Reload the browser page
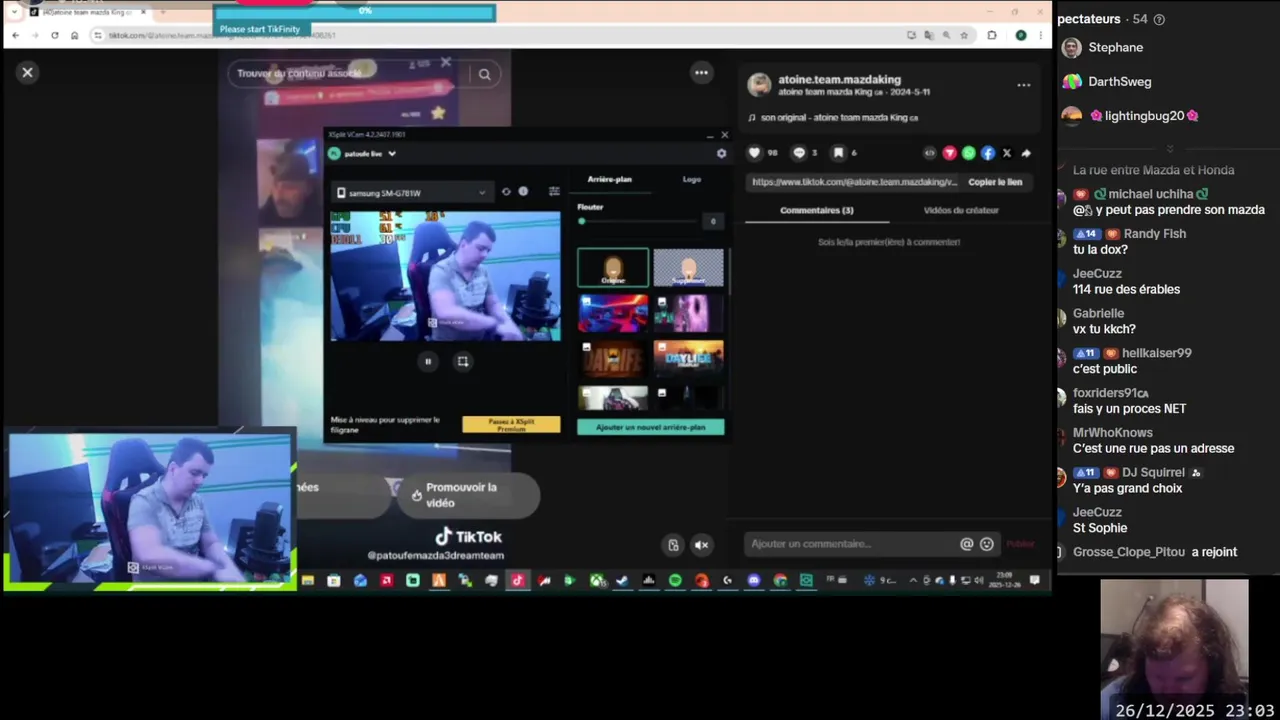Viewport: 1280px width, 720px height. click(x=53, y=35)
